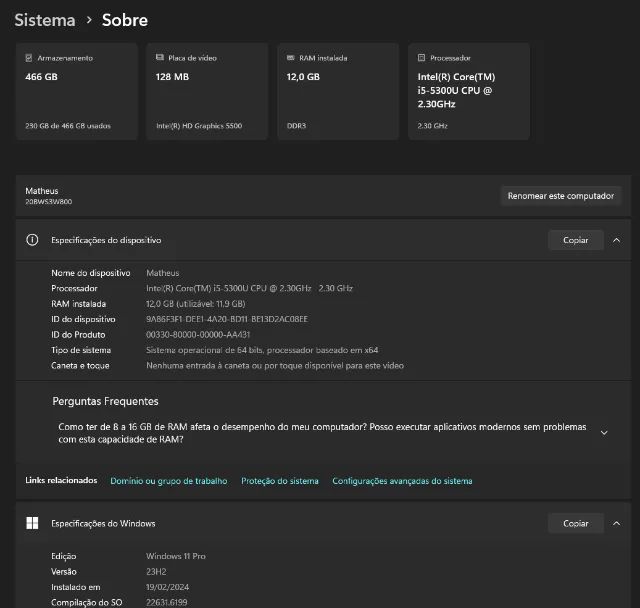Open Domínio ou grupo de trabalho link
640x608 pixels.
[x=168, y=481]
